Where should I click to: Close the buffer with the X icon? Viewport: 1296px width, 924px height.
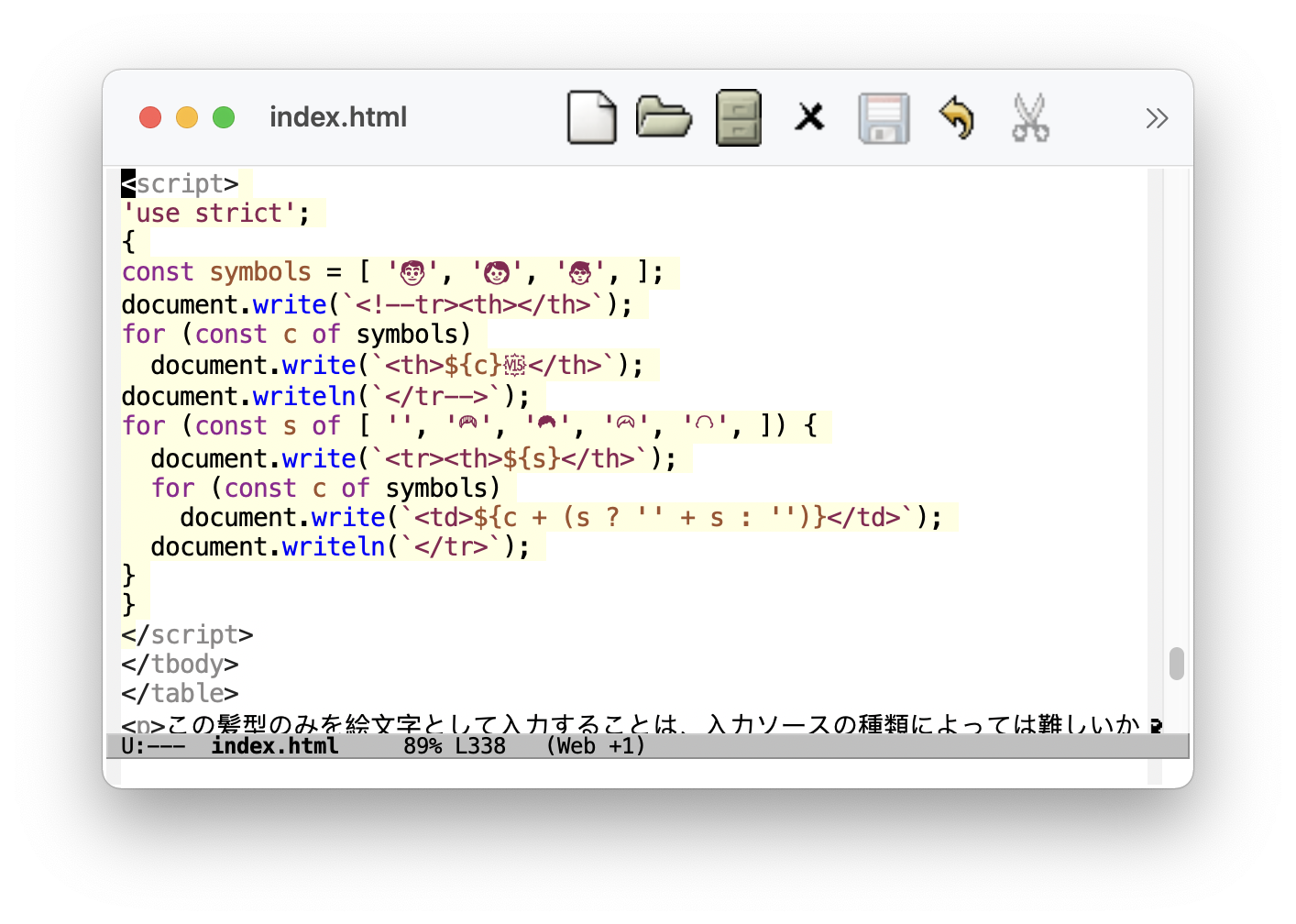(809, 117)
